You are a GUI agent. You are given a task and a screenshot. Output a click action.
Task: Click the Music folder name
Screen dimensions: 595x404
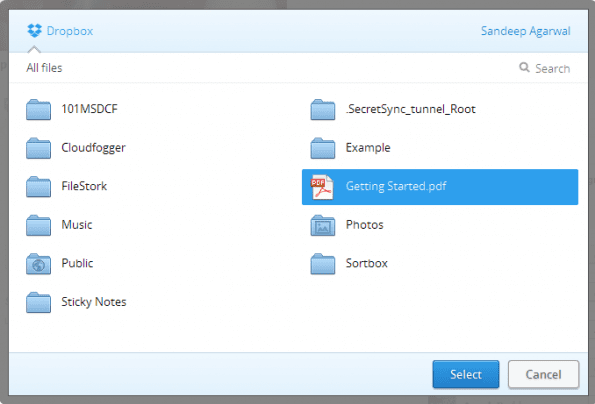pos(77,225)
